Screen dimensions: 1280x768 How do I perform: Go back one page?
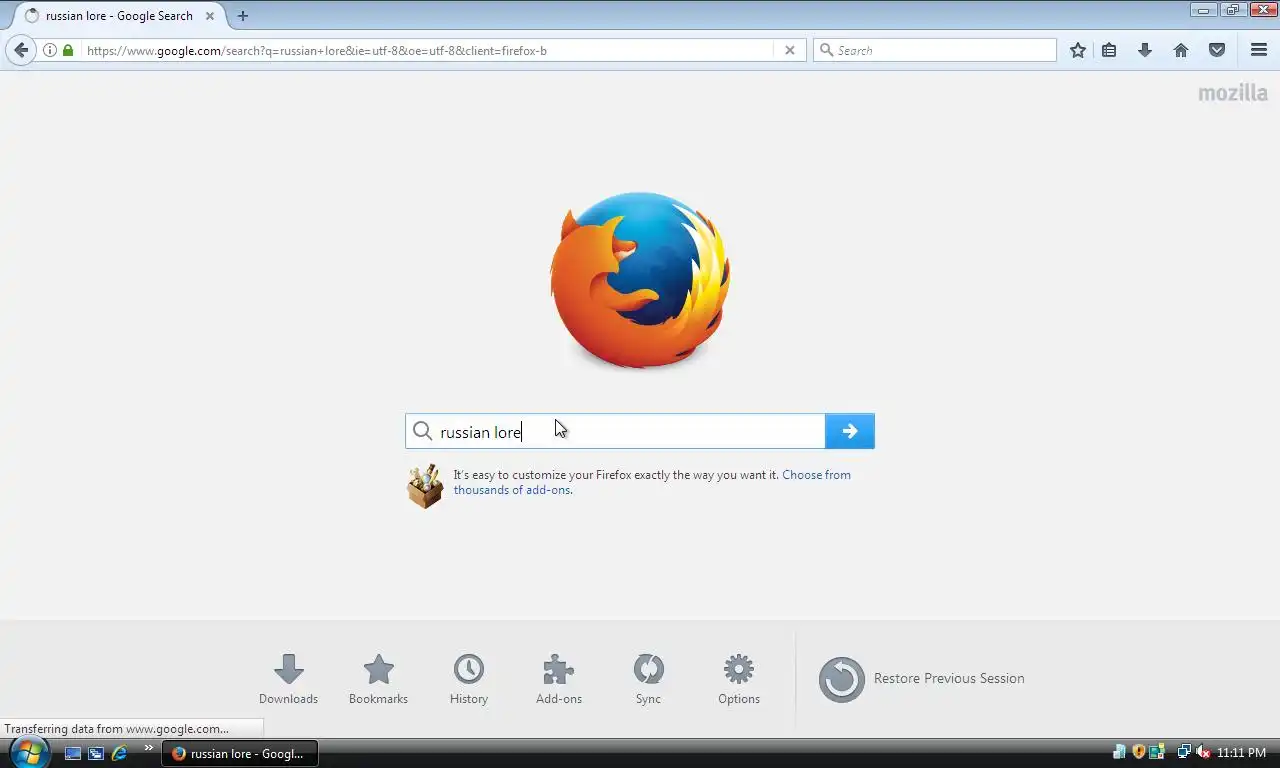[21, 50]
